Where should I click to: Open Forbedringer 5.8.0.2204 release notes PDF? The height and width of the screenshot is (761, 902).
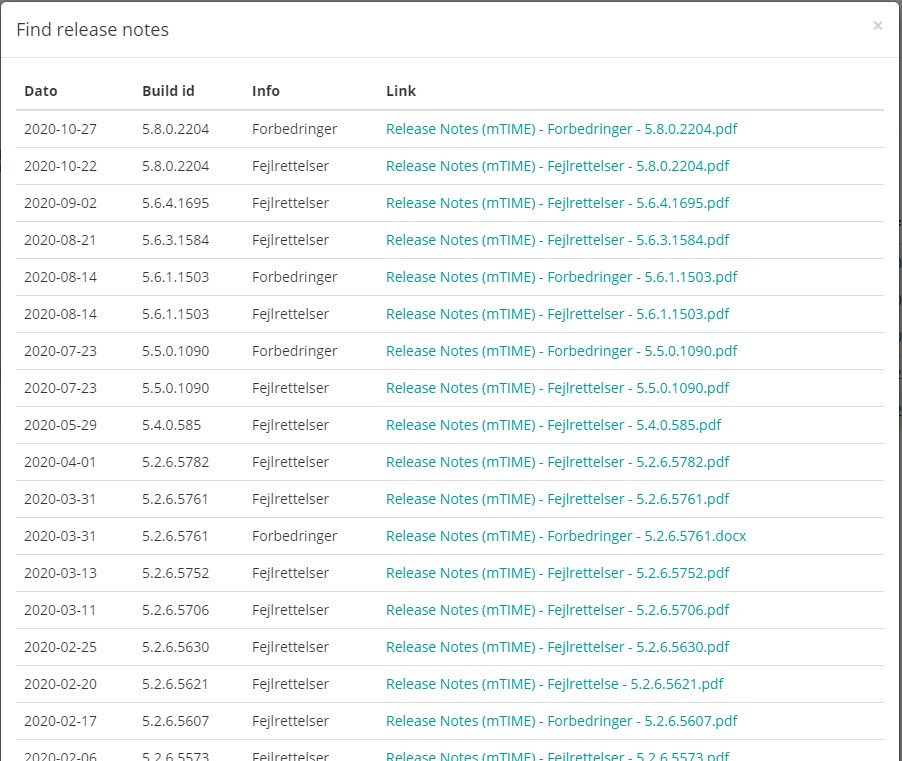(x=561, y=129)
